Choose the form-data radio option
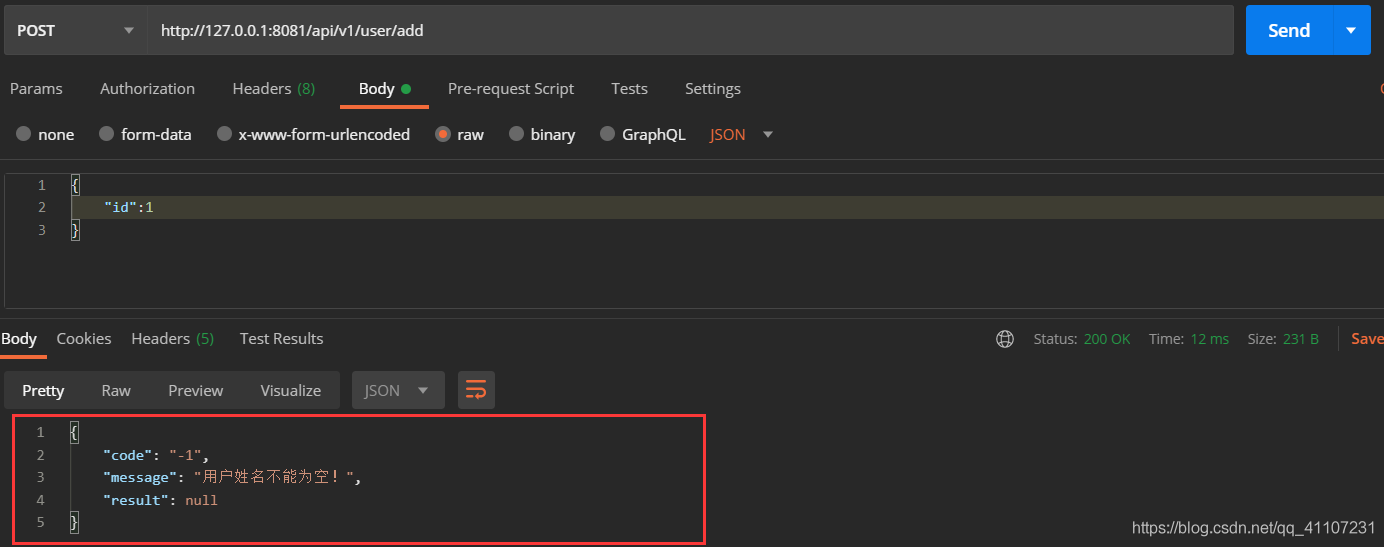The width and height of the screenshot is (1384, 547). click(107, 135)
